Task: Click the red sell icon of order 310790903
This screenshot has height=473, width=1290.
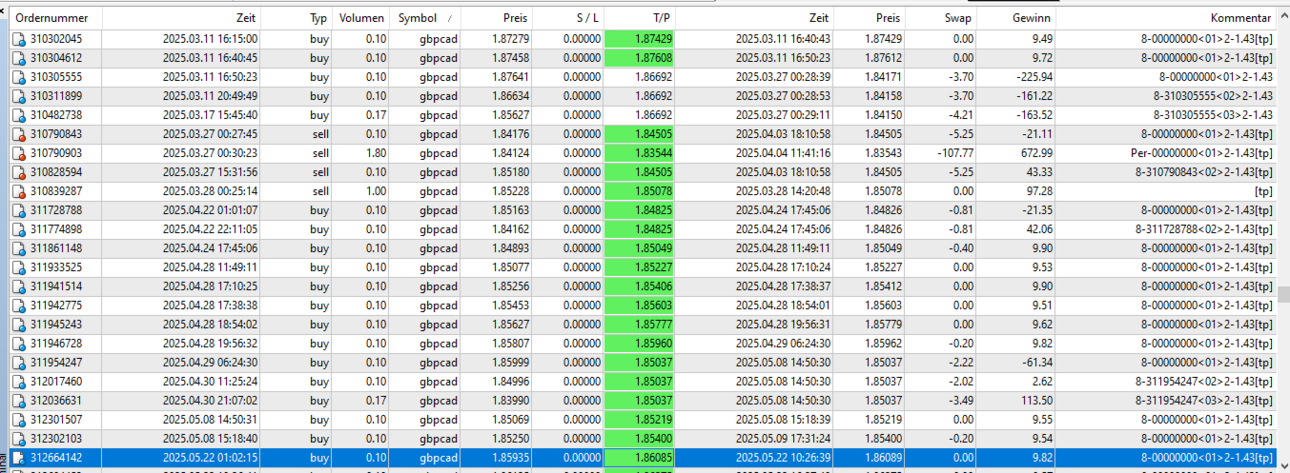Action: point(19,153)
